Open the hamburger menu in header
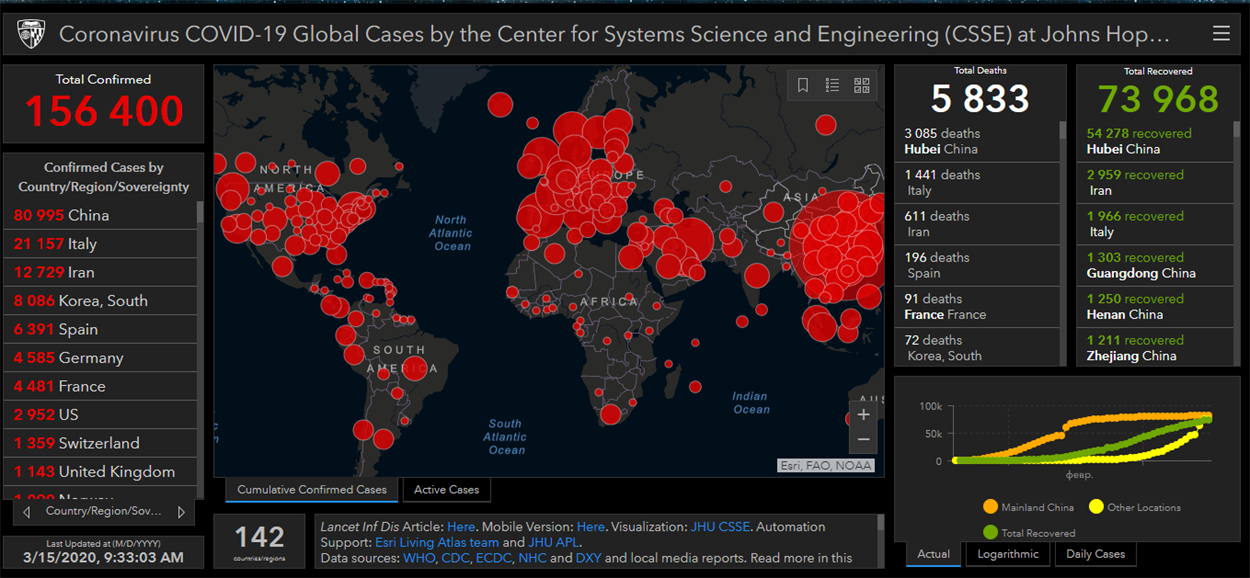 [x=1221, y=34]
